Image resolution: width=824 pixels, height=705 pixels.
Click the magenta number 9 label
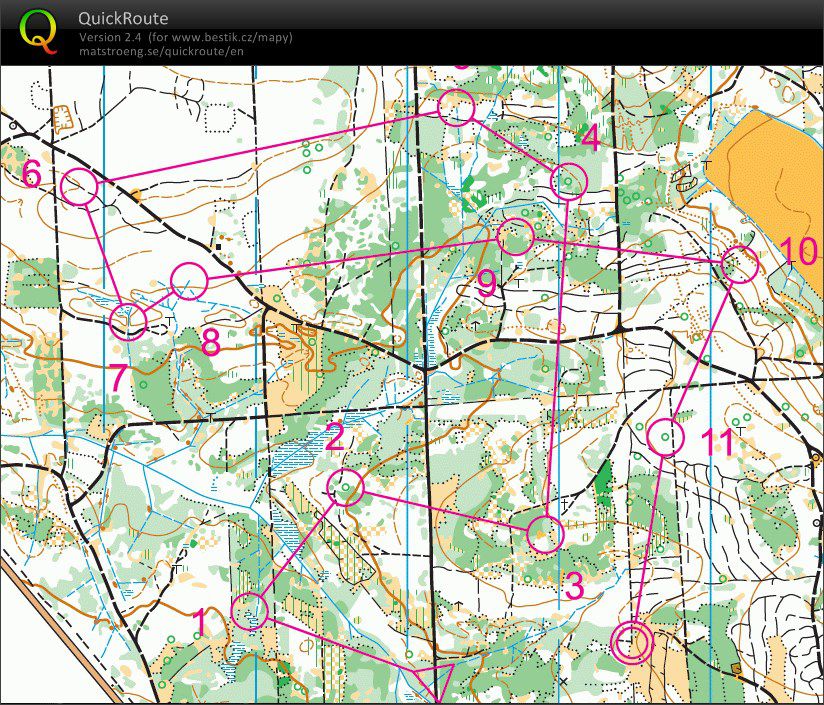pos(487,284)
